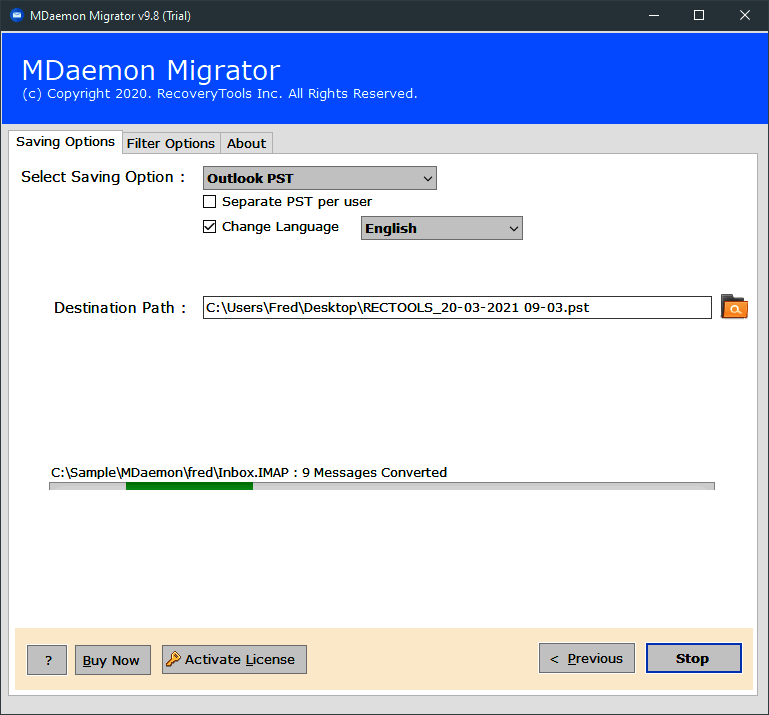Open help with the question mark button
Image resolution: width=769 pixels, height=715 pixels.
(x=47, y=660)
